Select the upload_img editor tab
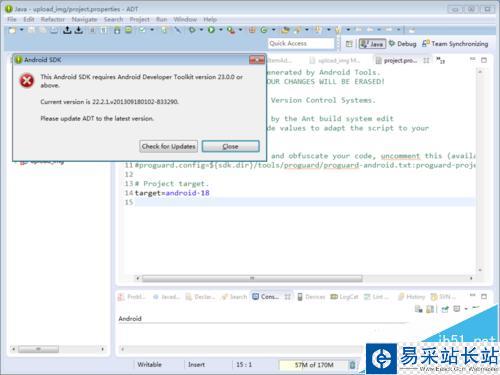The height and width of the screenshot is (375, 500). [x=335, y=61]
